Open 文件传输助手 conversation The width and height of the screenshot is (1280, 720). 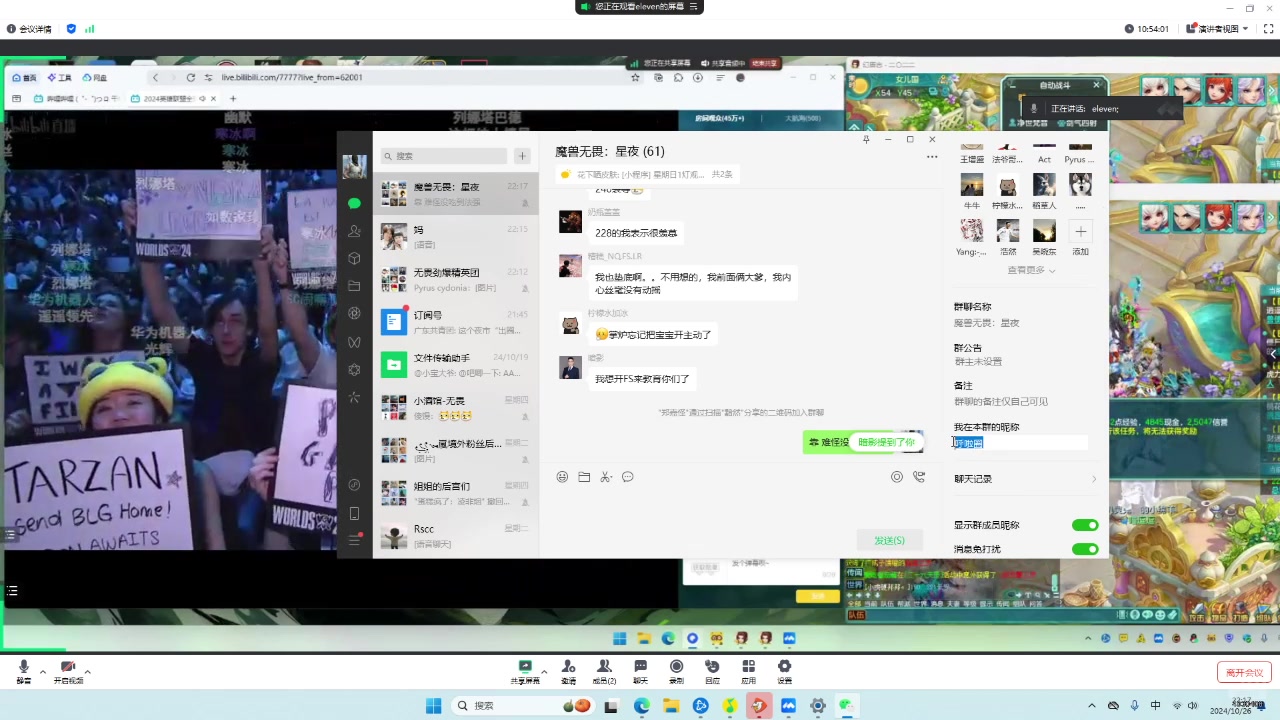[x=456, y=364]
